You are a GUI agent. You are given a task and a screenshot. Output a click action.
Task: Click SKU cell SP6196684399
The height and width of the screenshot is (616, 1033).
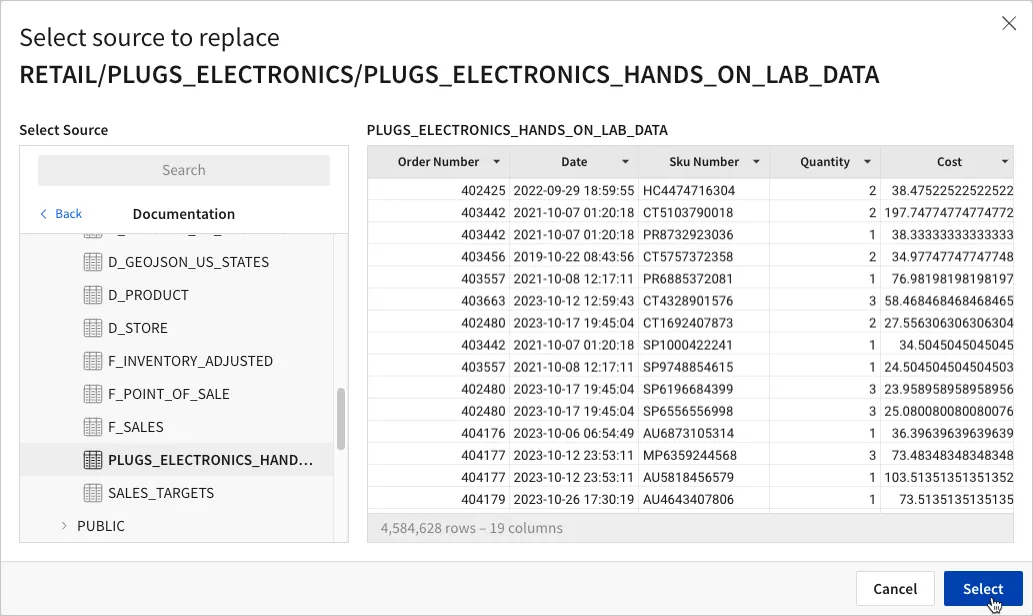click(704, 389)
